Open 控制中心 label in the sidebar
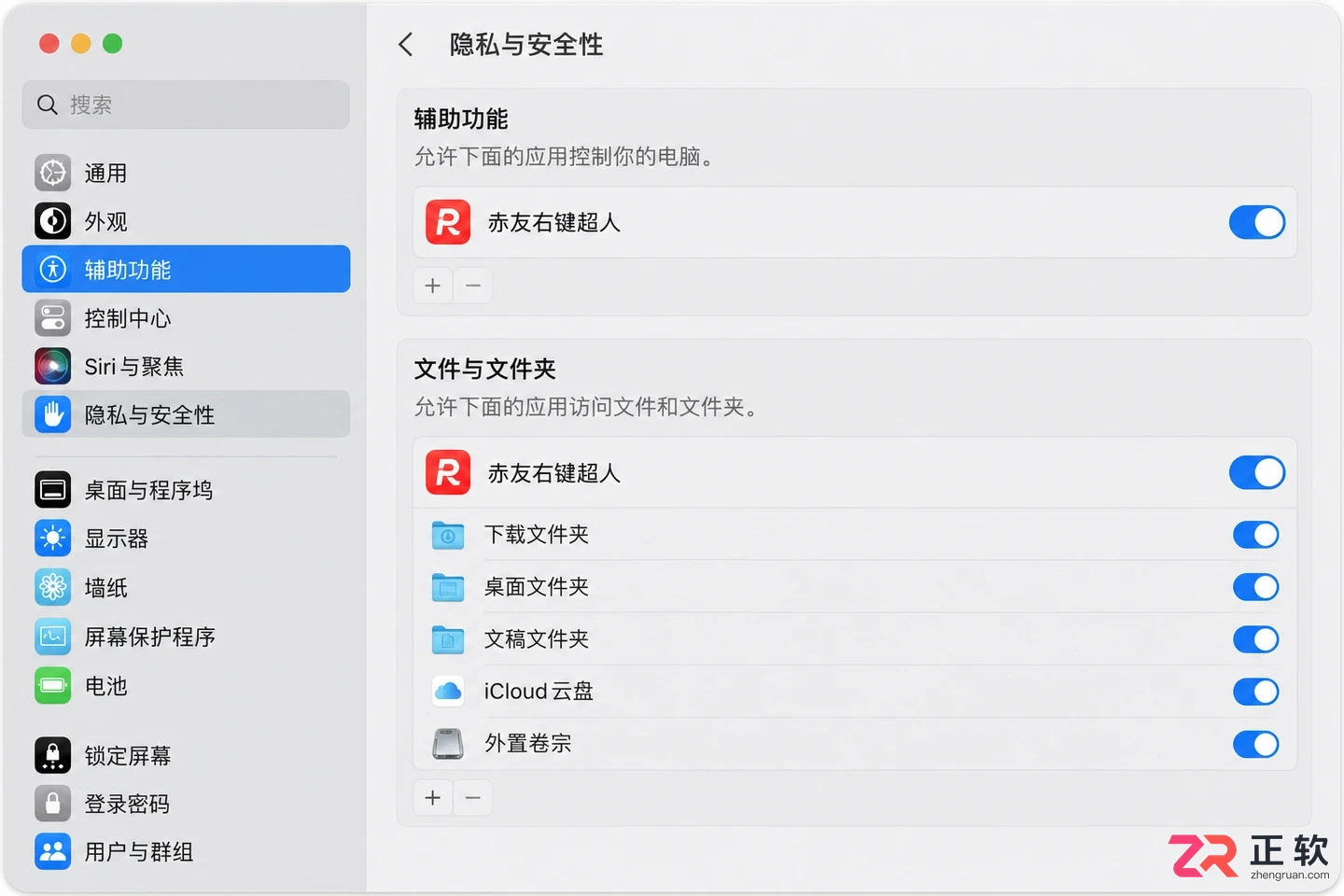Viewport: 1344px width, 896px height. [128, 318]
